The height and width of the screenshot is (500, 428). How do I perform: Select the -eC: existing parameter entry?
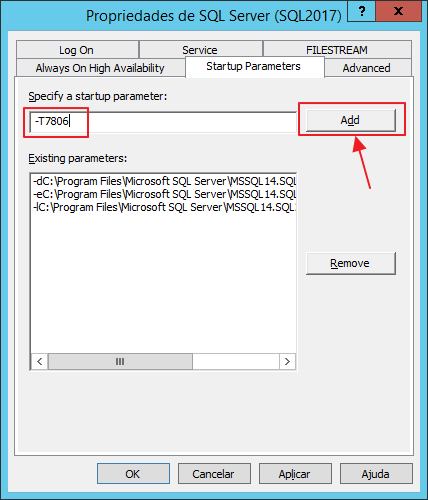(164, 194)
